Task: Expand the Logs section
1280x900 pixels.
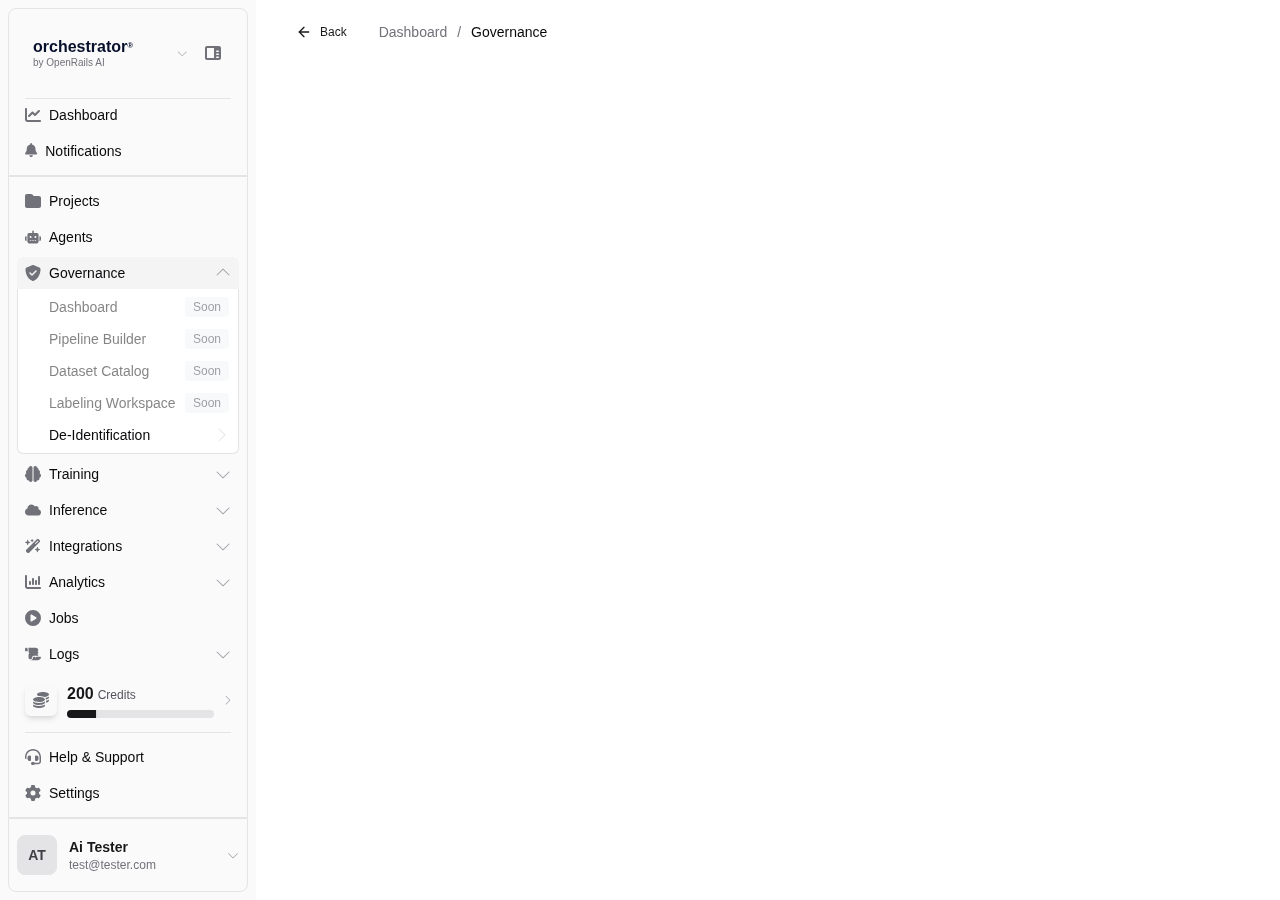Action: (x=128, y=654)
